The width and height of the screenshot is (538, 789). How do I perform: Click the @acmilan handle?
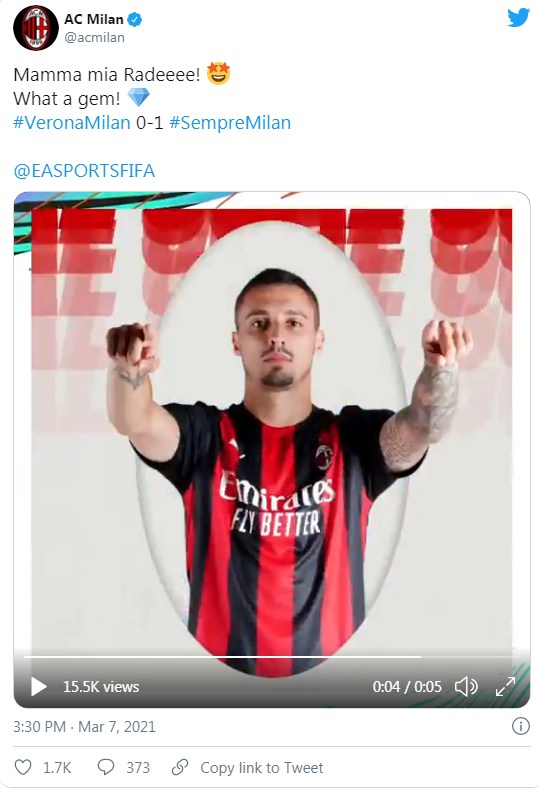95,38
